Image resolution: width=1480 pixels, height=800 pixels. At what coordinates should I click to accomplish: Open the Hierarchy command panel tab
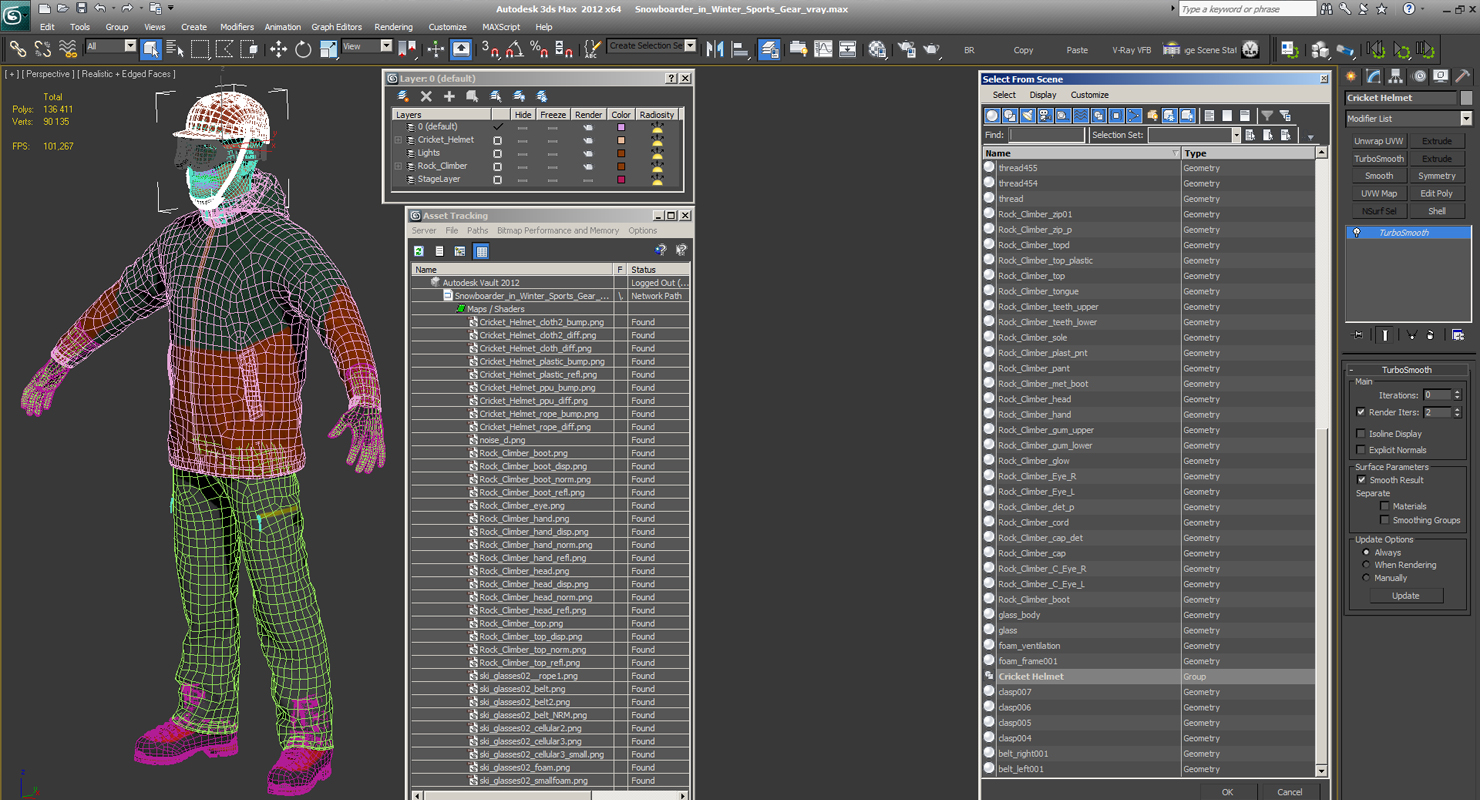pyautogui.click(x=1396, y=76)
